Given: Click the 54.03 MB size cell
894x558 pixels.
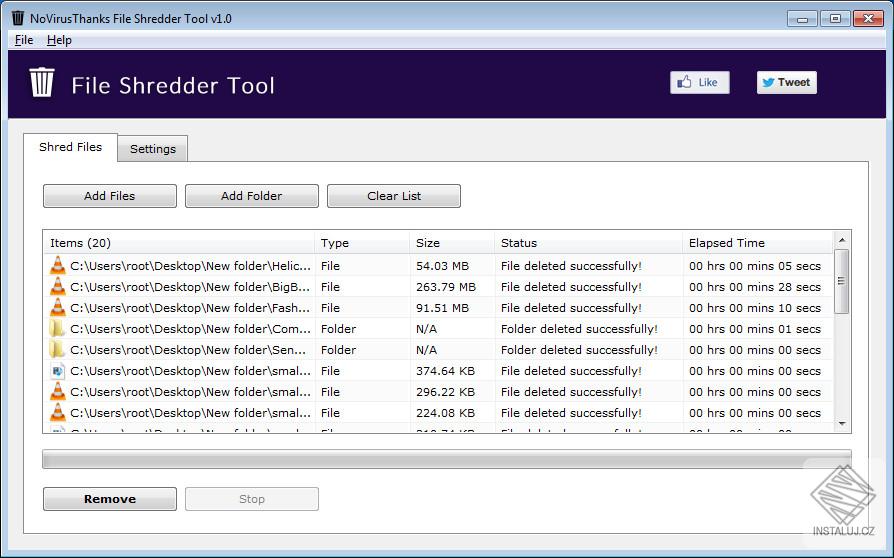Looking at the screenshot, I should click(442, 266).
